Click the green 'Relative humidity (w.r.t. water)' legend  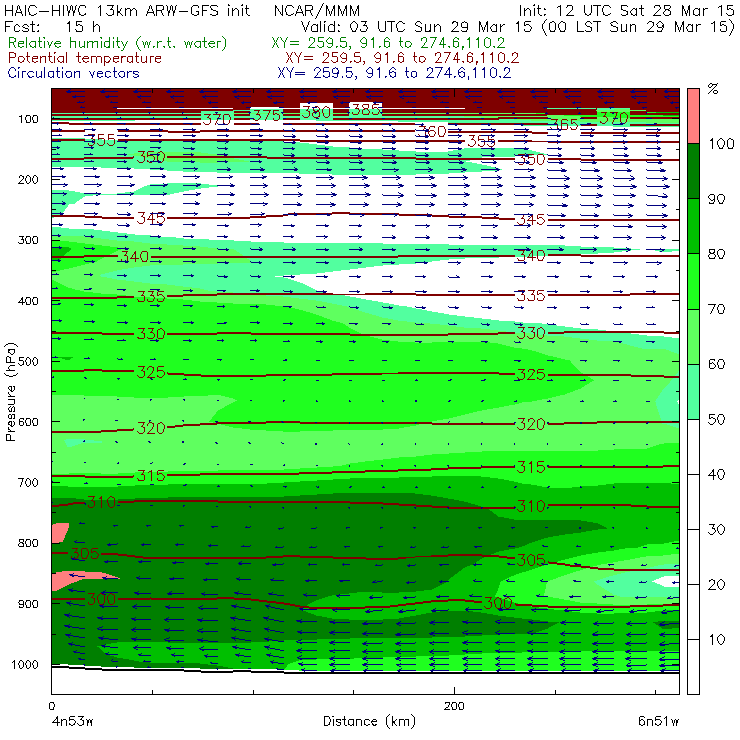pos(118,43)
